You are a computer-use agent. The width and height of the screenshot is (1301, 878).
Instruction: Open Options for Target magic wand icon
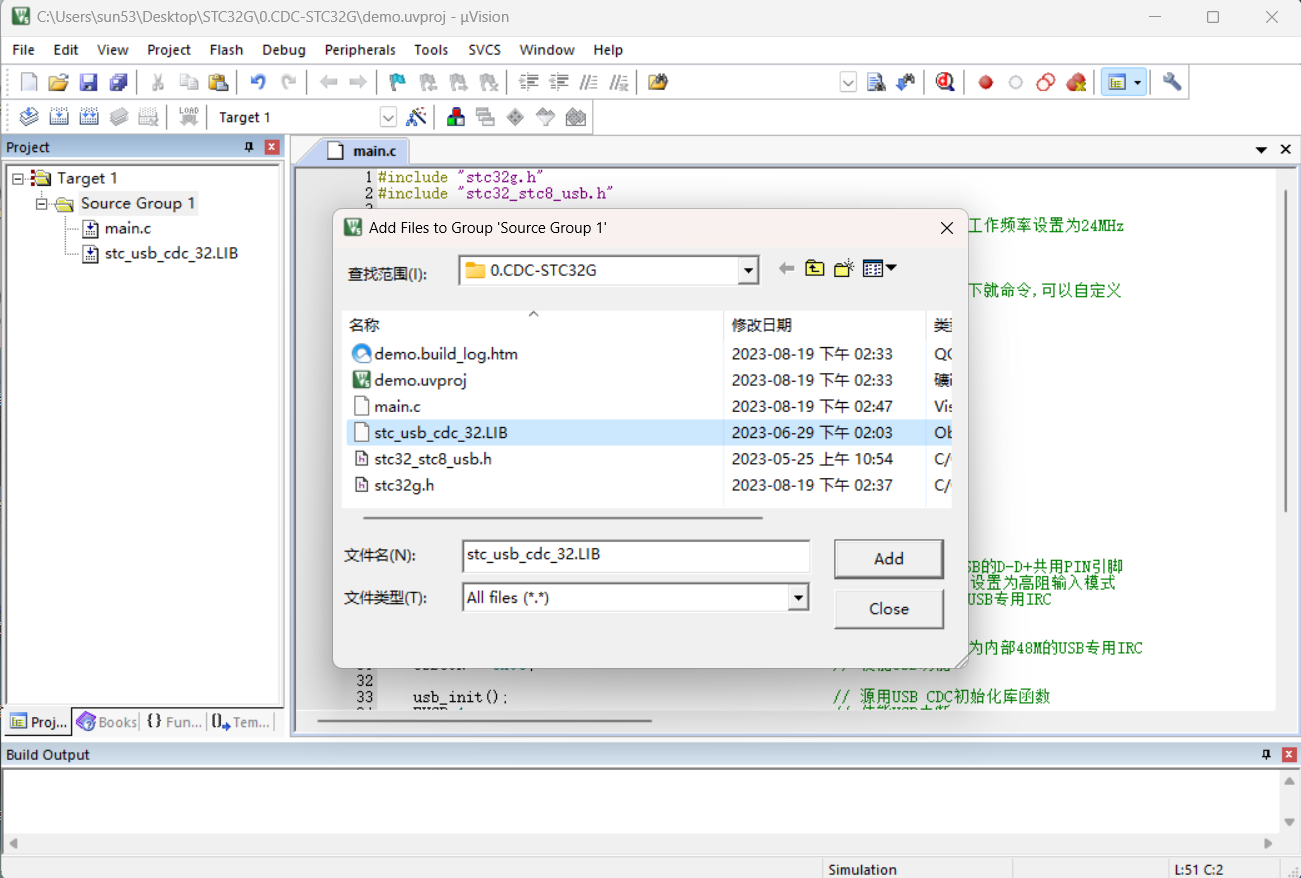point(416,117)
